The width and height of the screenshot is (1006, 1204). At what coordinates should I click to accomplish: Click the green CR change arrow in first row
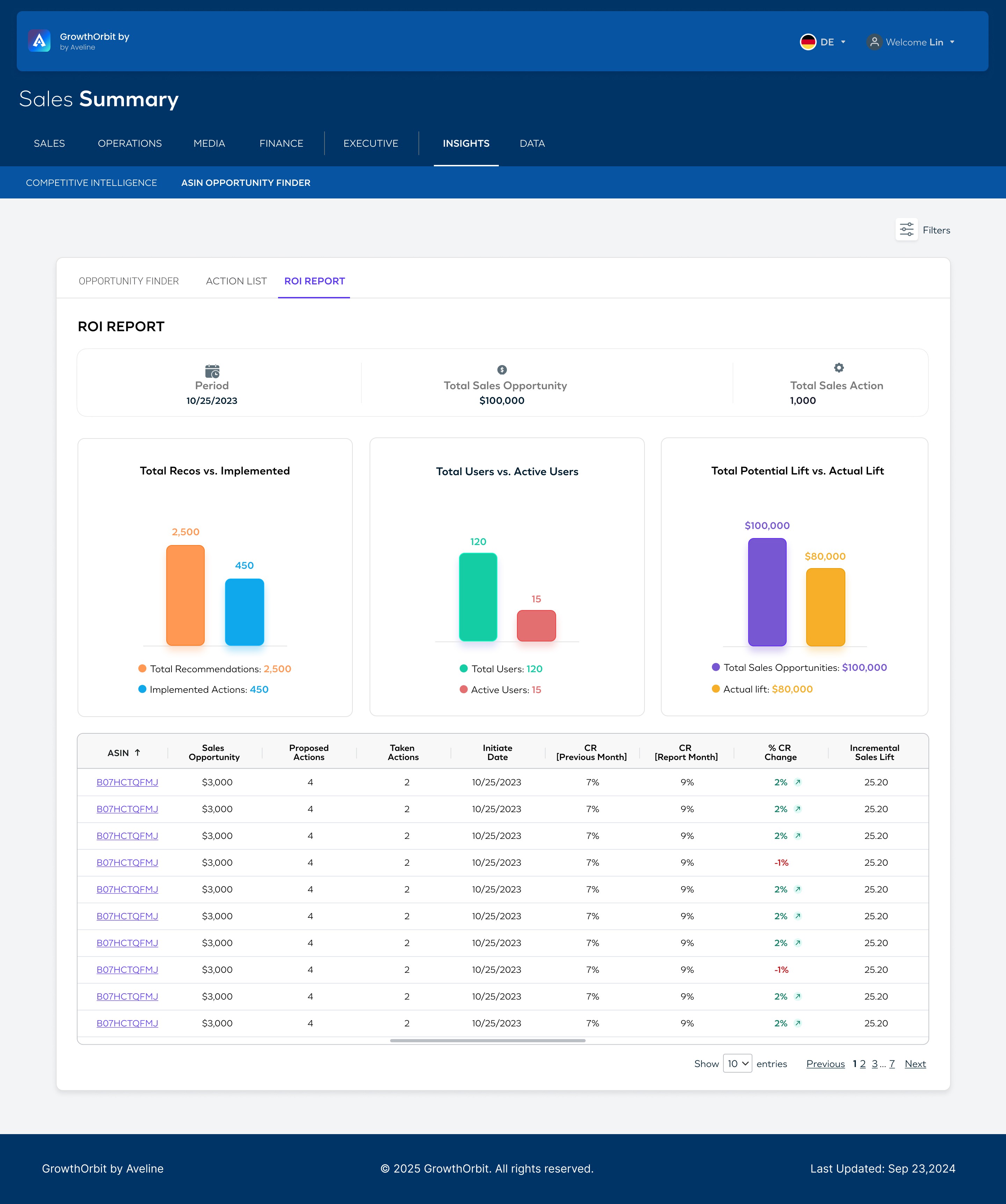pyautogui.click(x=797, y=782)
